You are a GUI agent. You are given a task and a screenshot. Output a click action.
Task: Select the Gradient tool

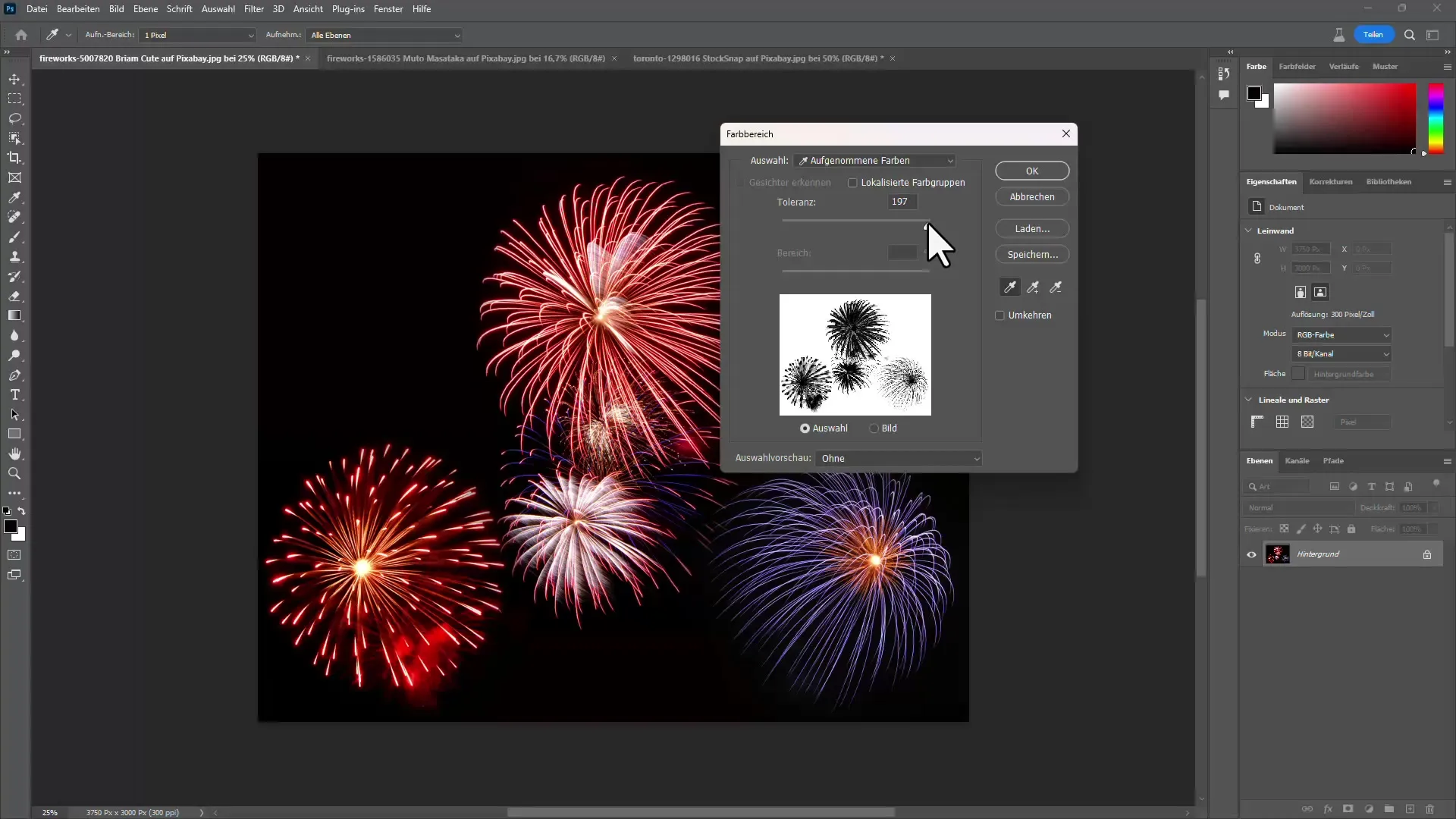pos(14,315)
